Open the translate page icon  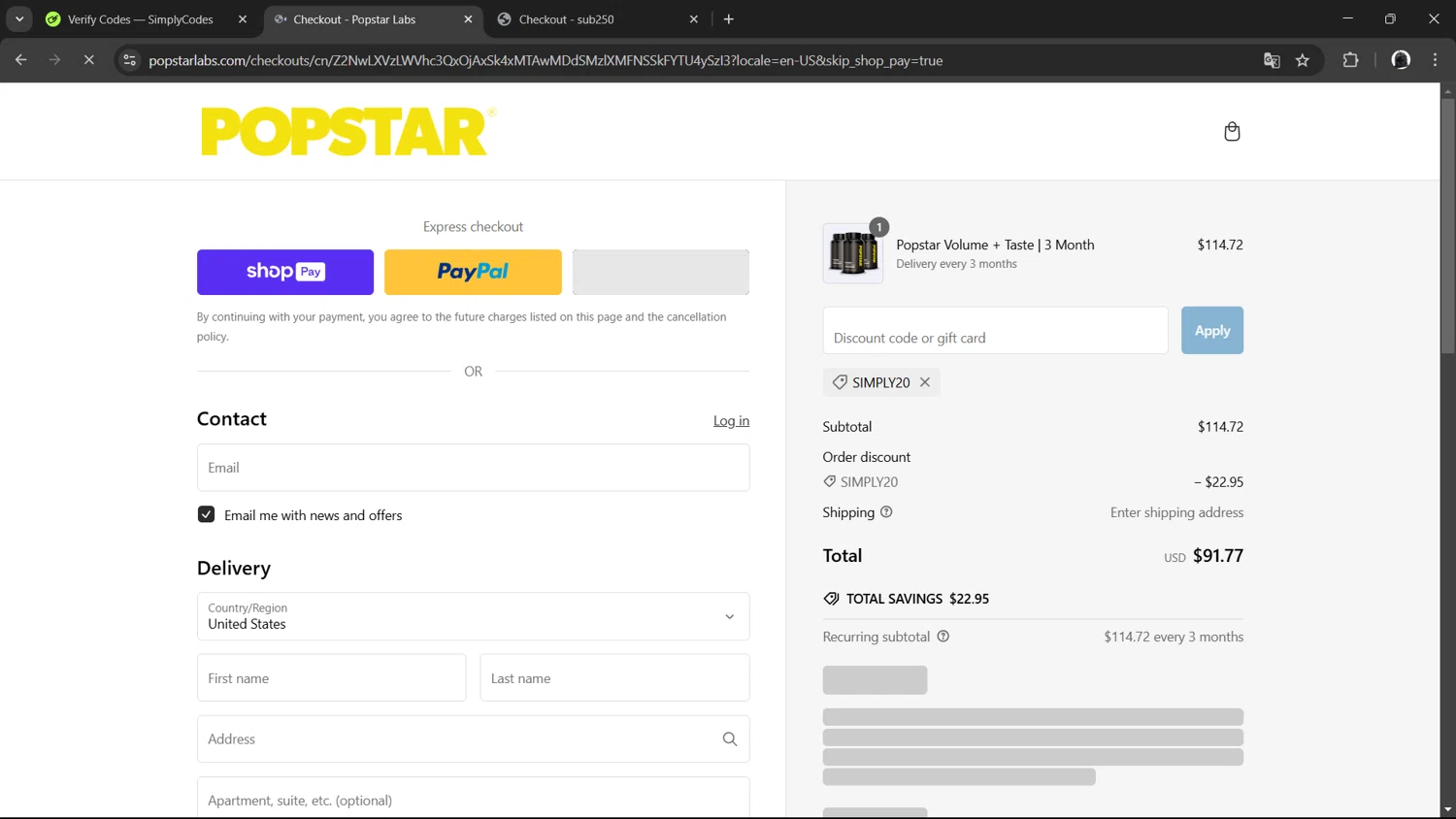point(1272,60)
